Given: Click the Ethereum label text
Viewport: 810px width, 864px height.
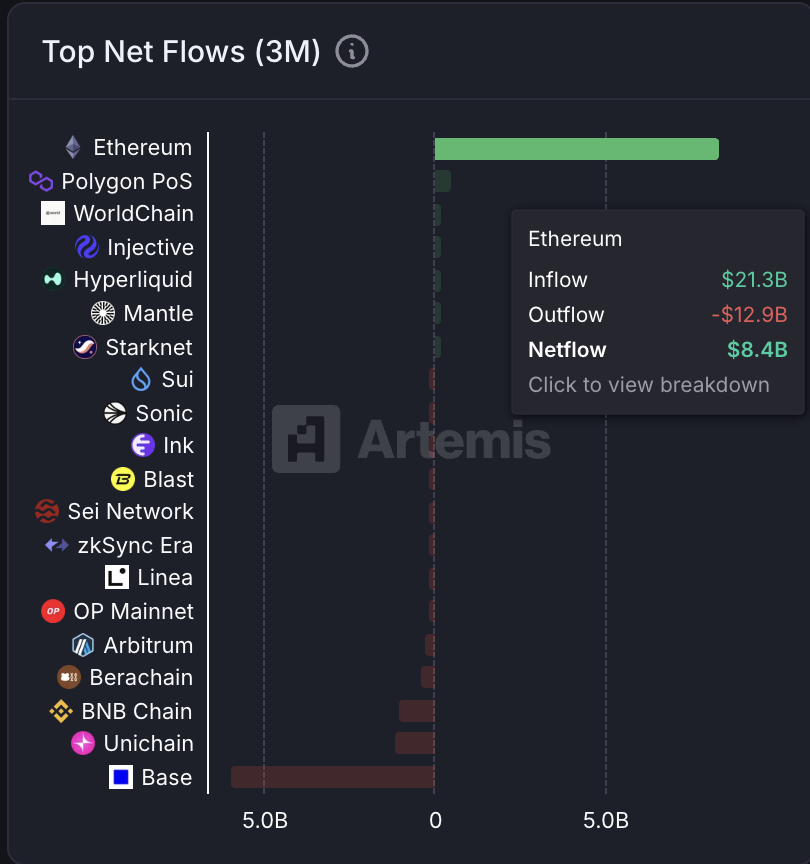Looking at the screenshot, I should point(143,148).
